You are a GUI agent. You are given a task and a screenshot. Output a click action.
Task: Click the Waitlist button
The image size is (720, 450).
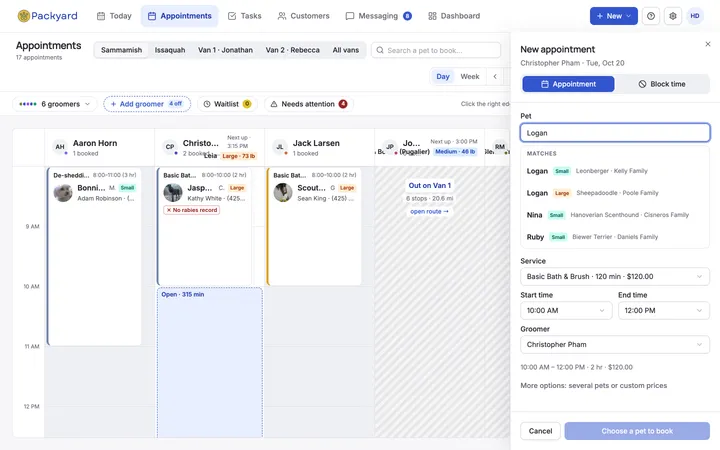point(227,104)
